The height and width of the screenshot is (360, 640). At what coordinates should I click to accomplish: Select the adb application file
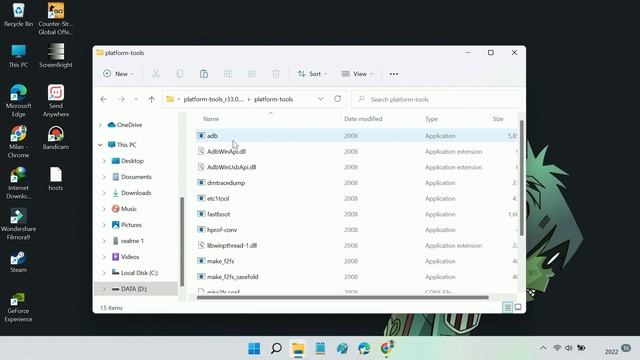point(356,136)
